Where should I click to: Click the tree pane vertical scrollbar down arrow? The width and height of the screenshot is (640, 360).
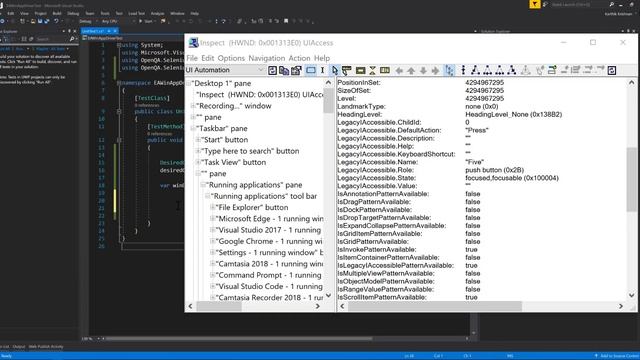click(x=329, y=296)
